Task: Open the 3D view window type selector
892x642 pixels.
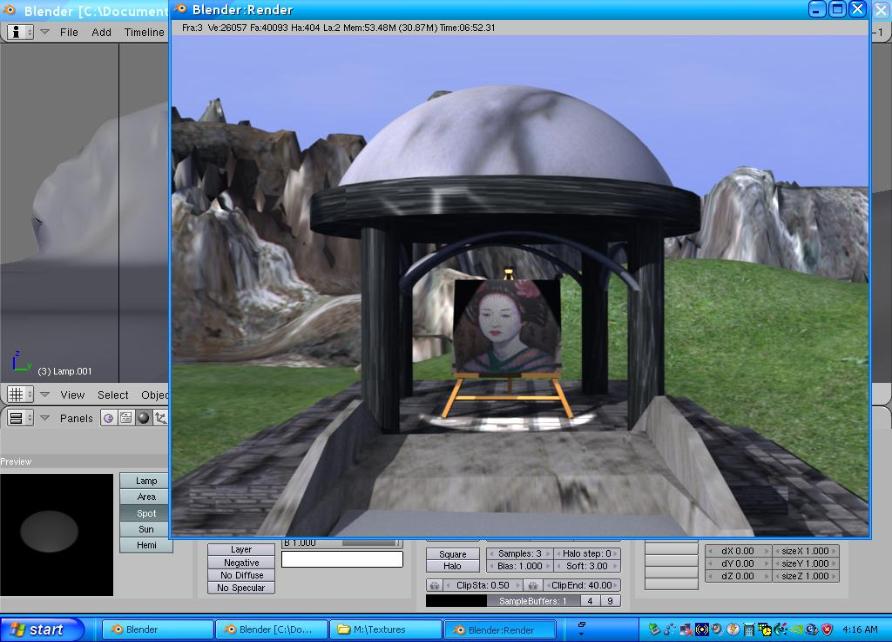Action: click(19, 395)
